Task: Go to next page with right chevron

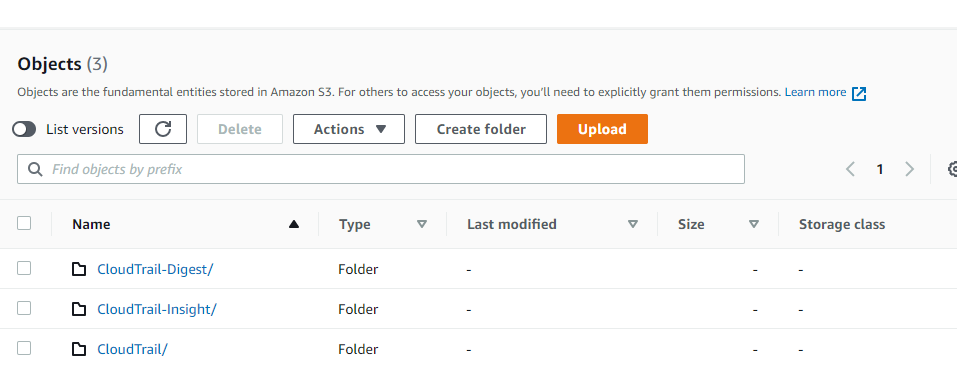Action: point(910,169)
